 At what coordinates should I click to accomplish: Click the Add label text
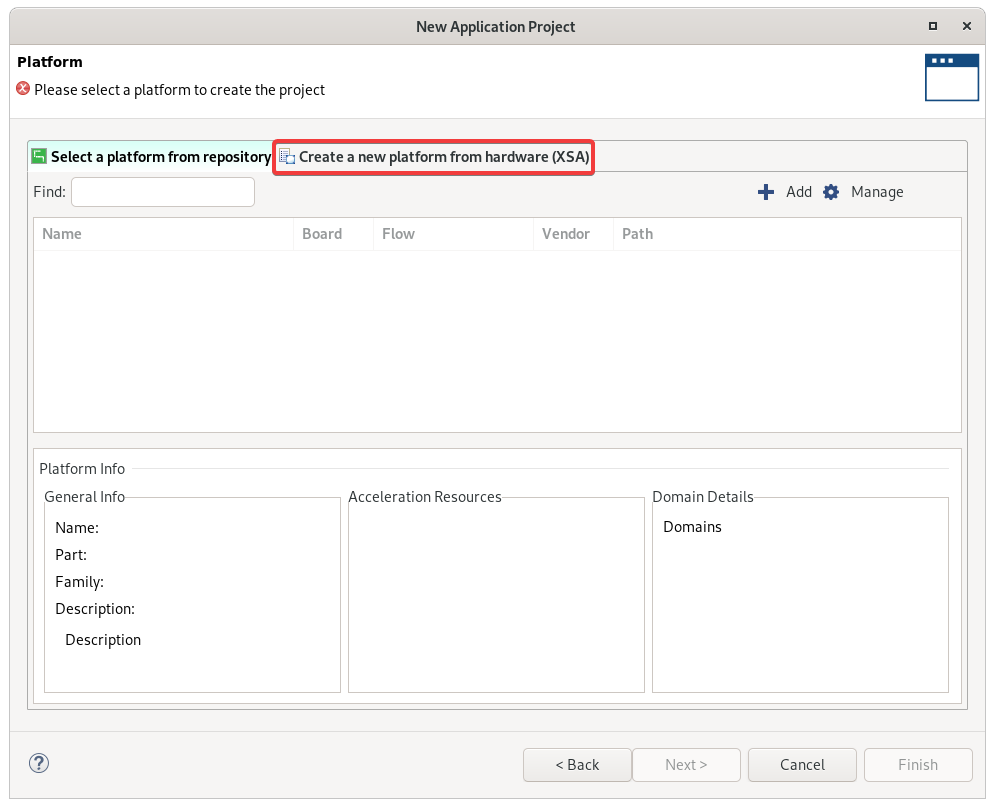pyautogui.click(x=799, y=192)
